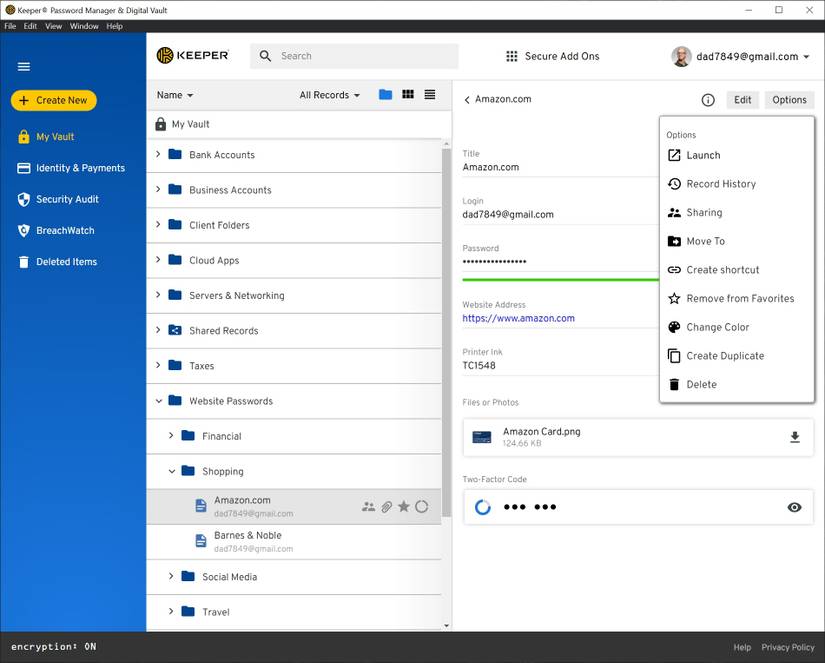Open the Help menu in menu bar

(114, 26)
